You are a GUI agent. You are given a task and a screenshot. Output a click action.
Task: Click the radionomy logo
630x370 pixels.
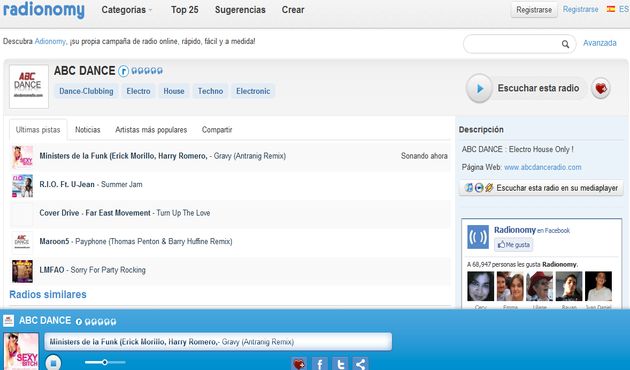point(43,10)
